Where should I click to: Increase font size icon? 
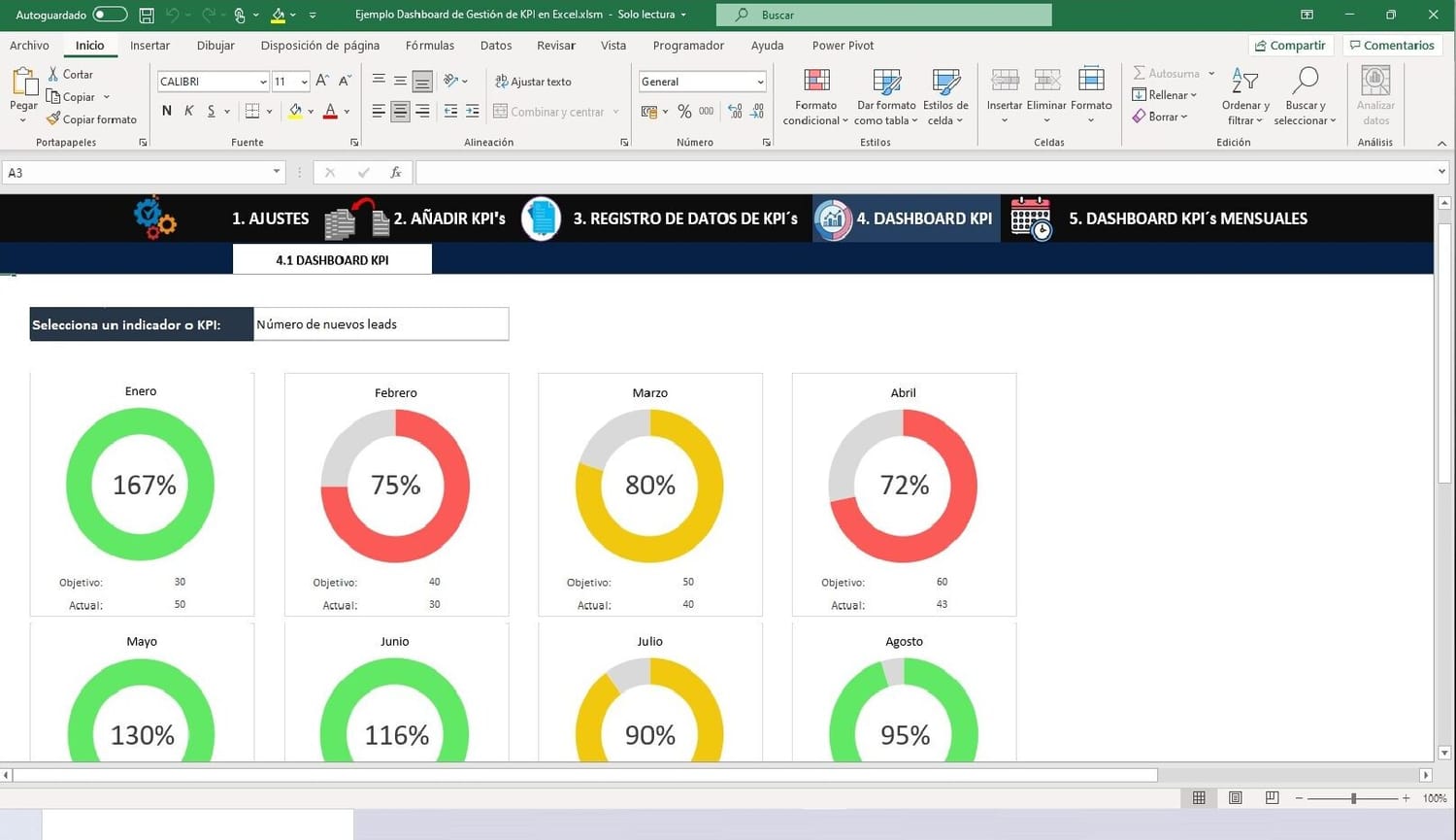click(x=322, y=82)
